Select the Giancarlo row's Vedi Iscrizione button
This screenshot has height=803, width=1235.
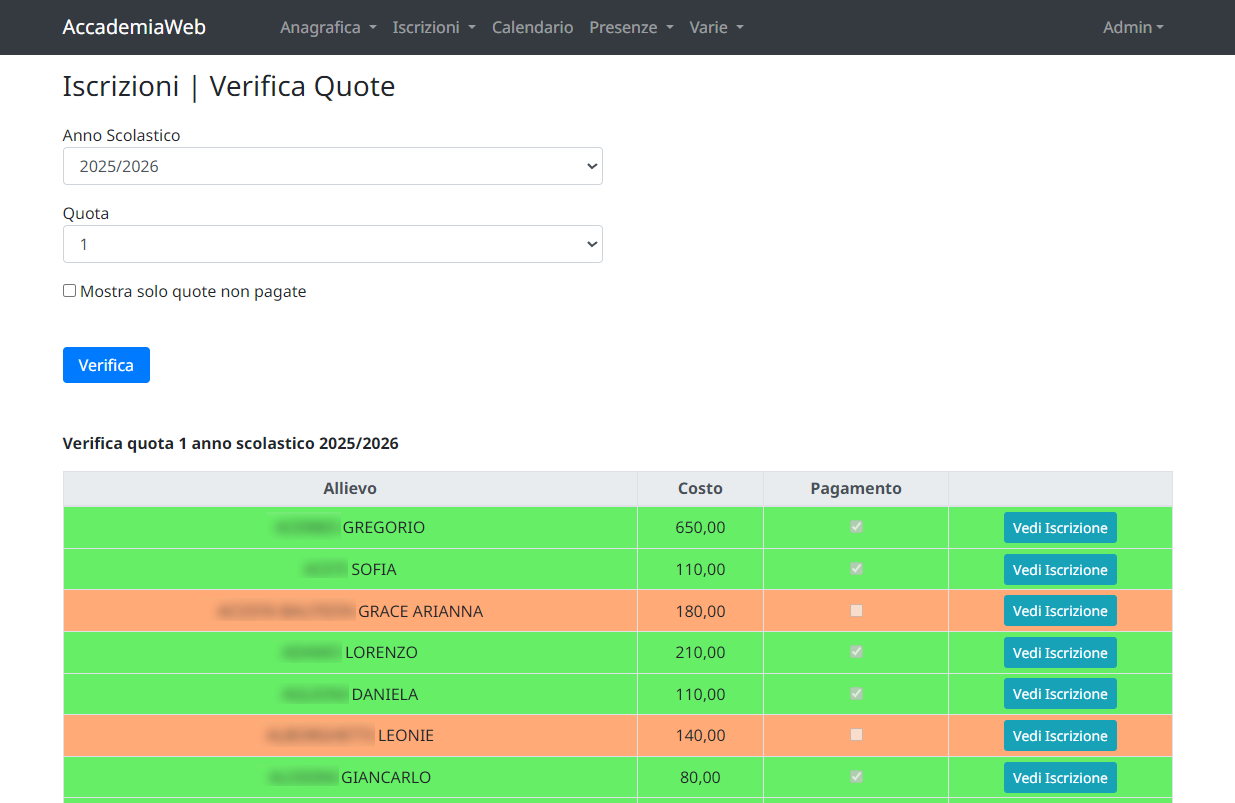tap(1060, 777)
